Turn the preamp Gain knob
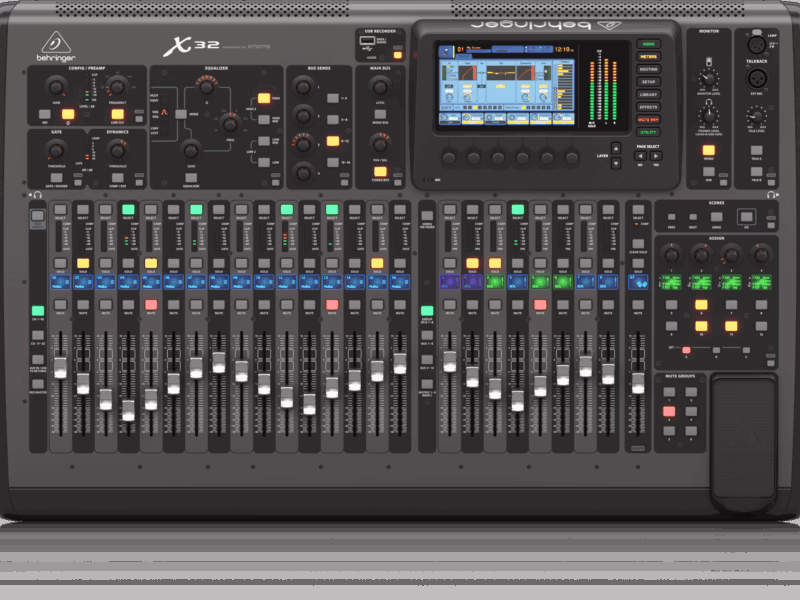Viewport: 800px width, 600px height. click(x=56, y=87)
